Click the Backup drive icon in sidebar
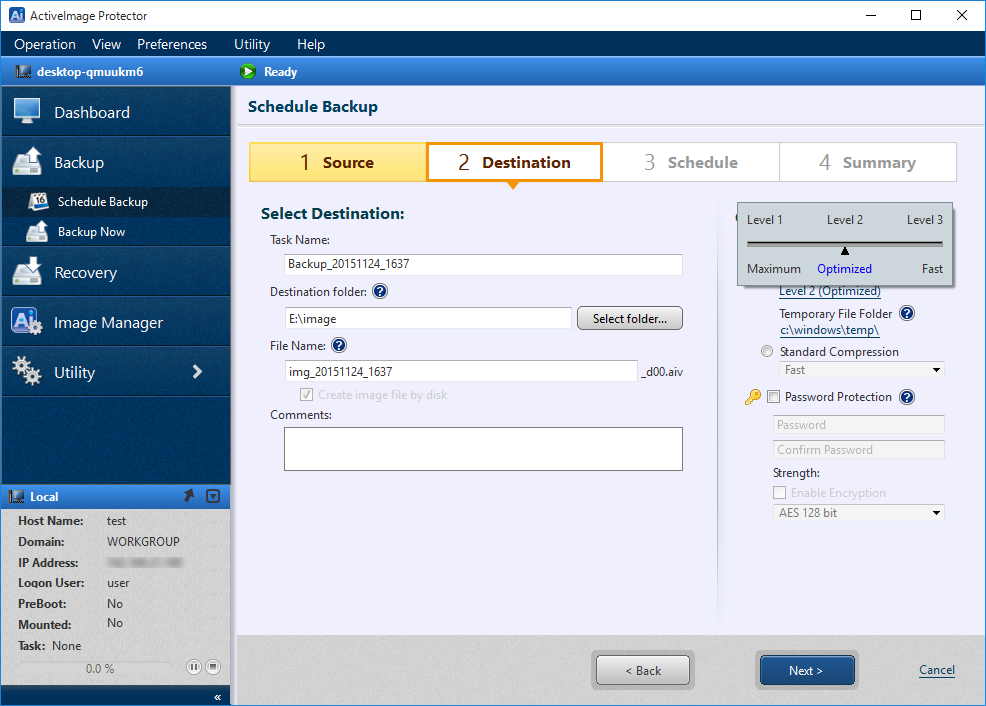 26,162
